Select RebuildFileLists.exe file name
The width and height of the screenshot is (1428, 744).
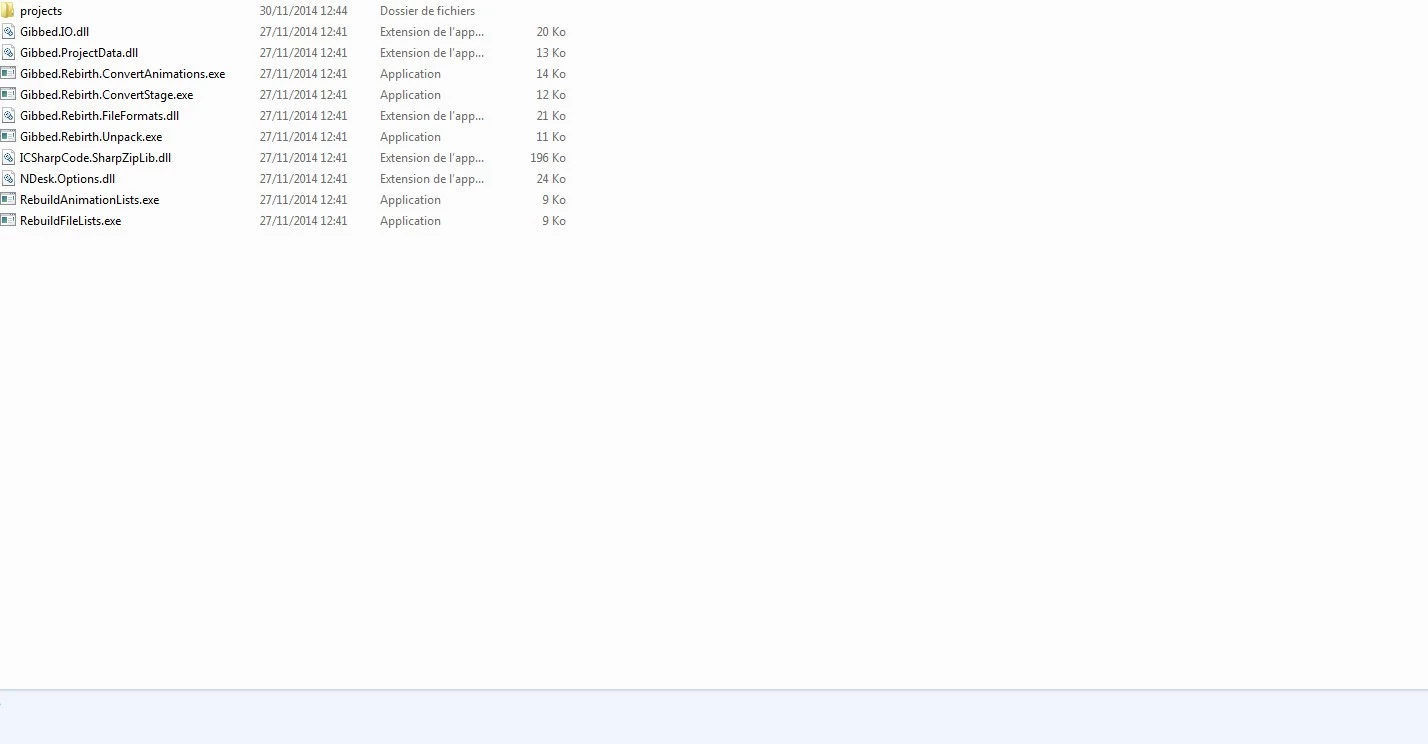tap(70, 221)
